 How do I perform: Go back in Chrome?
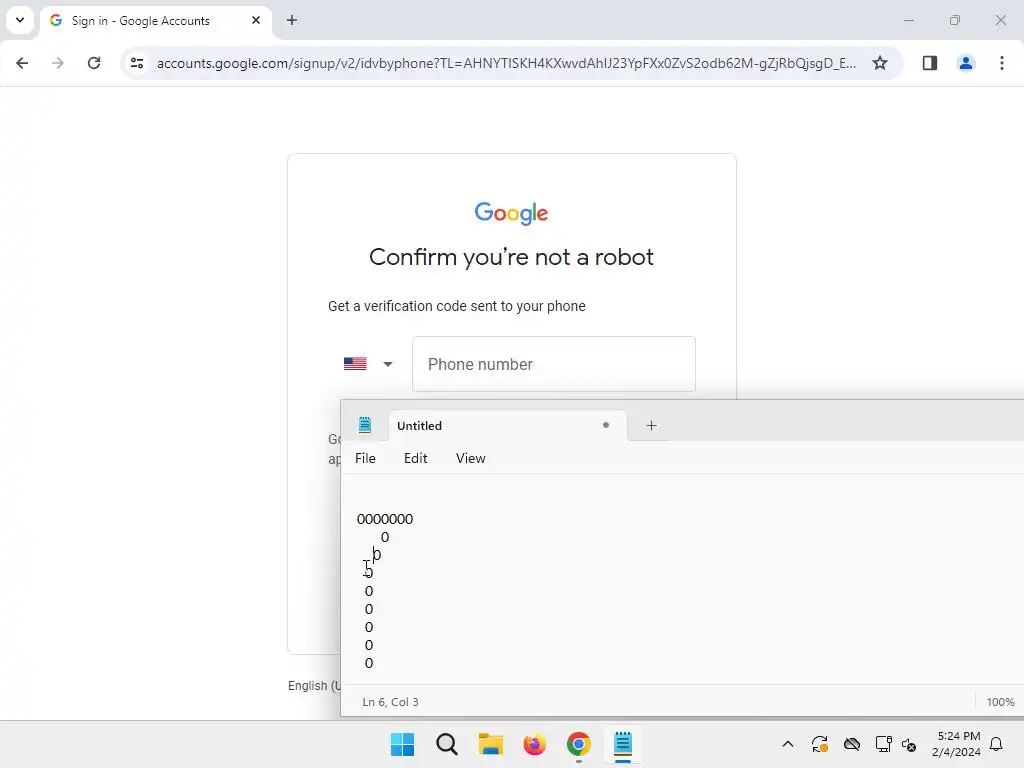click(x=22, y=63)
